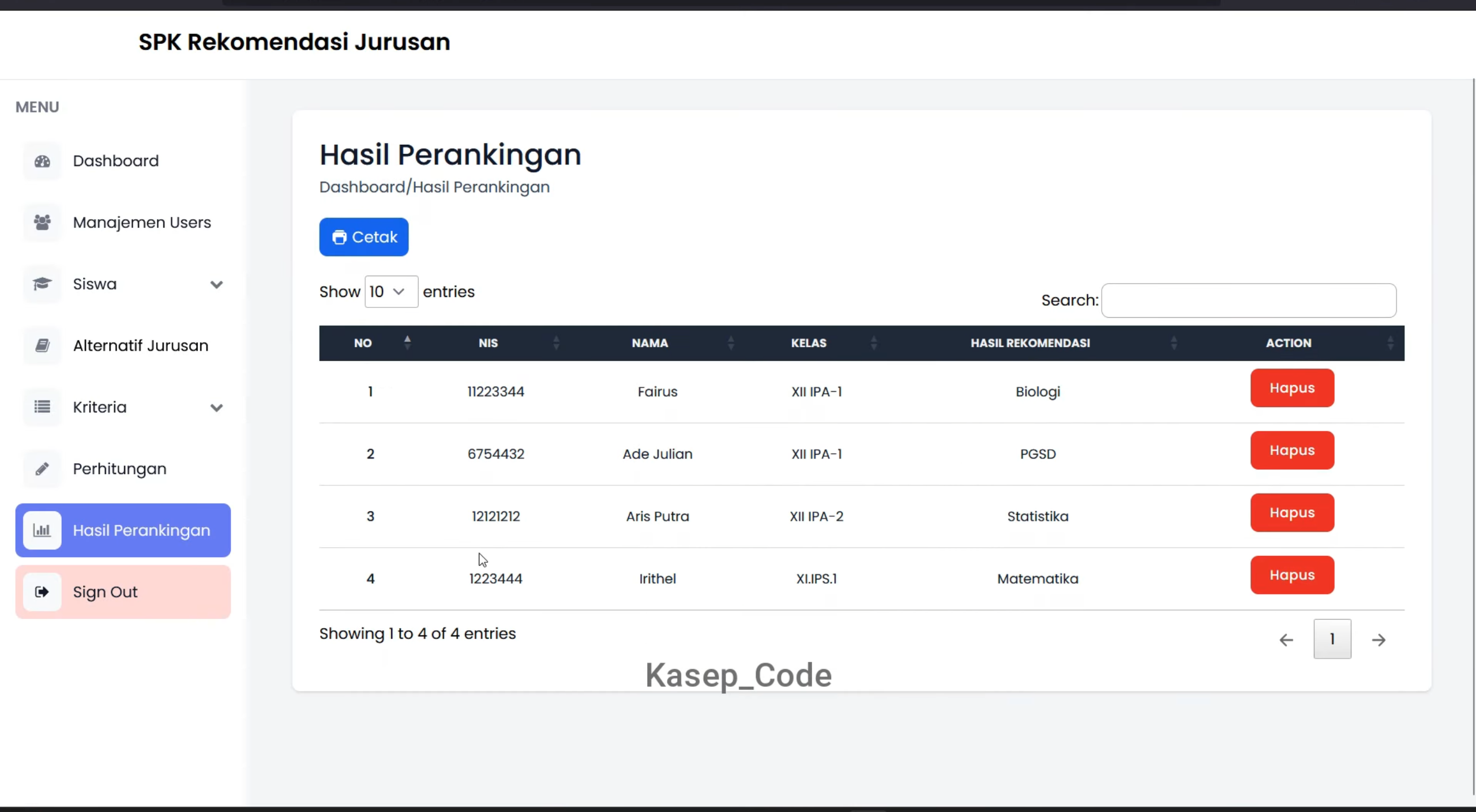
Task: Click the Matematika recommendation cell
Action: click(1038, 578)
